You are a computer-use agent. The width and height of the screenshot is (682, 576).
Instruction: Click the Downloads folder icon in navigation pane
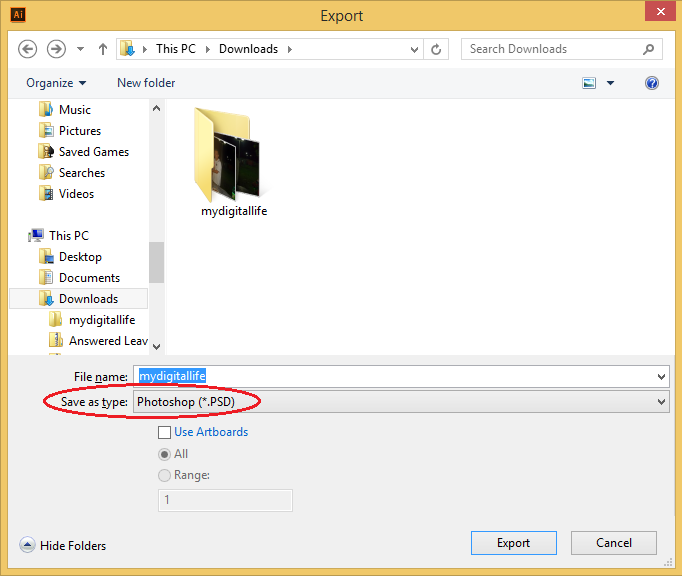tap(46, 298)
